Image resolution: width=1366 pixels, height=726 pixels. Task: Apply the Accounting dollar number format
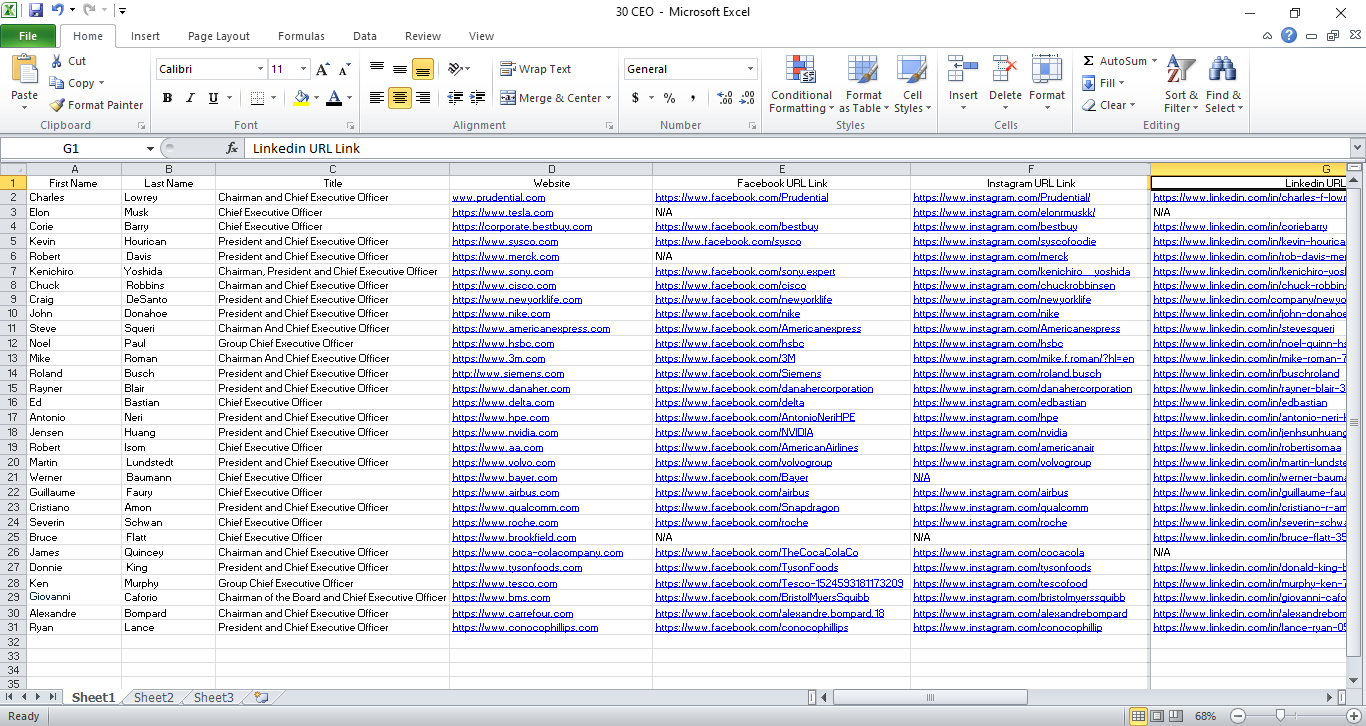coord(635,98)
